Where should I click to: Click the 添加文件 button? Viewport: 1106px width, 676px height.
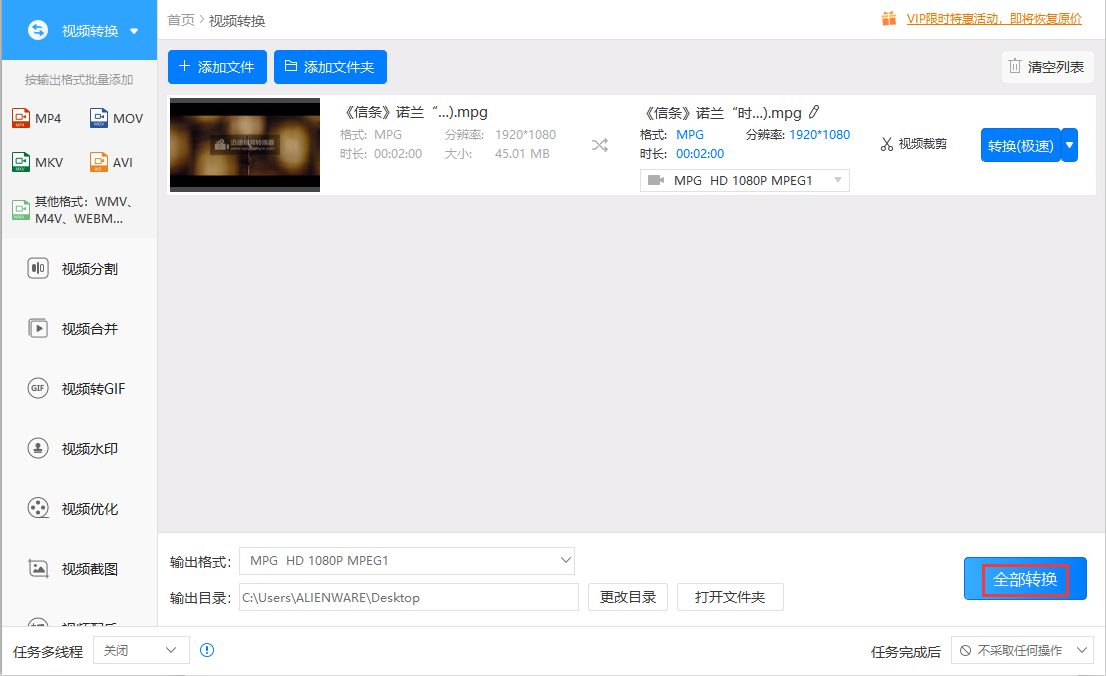tap(217, 67)
